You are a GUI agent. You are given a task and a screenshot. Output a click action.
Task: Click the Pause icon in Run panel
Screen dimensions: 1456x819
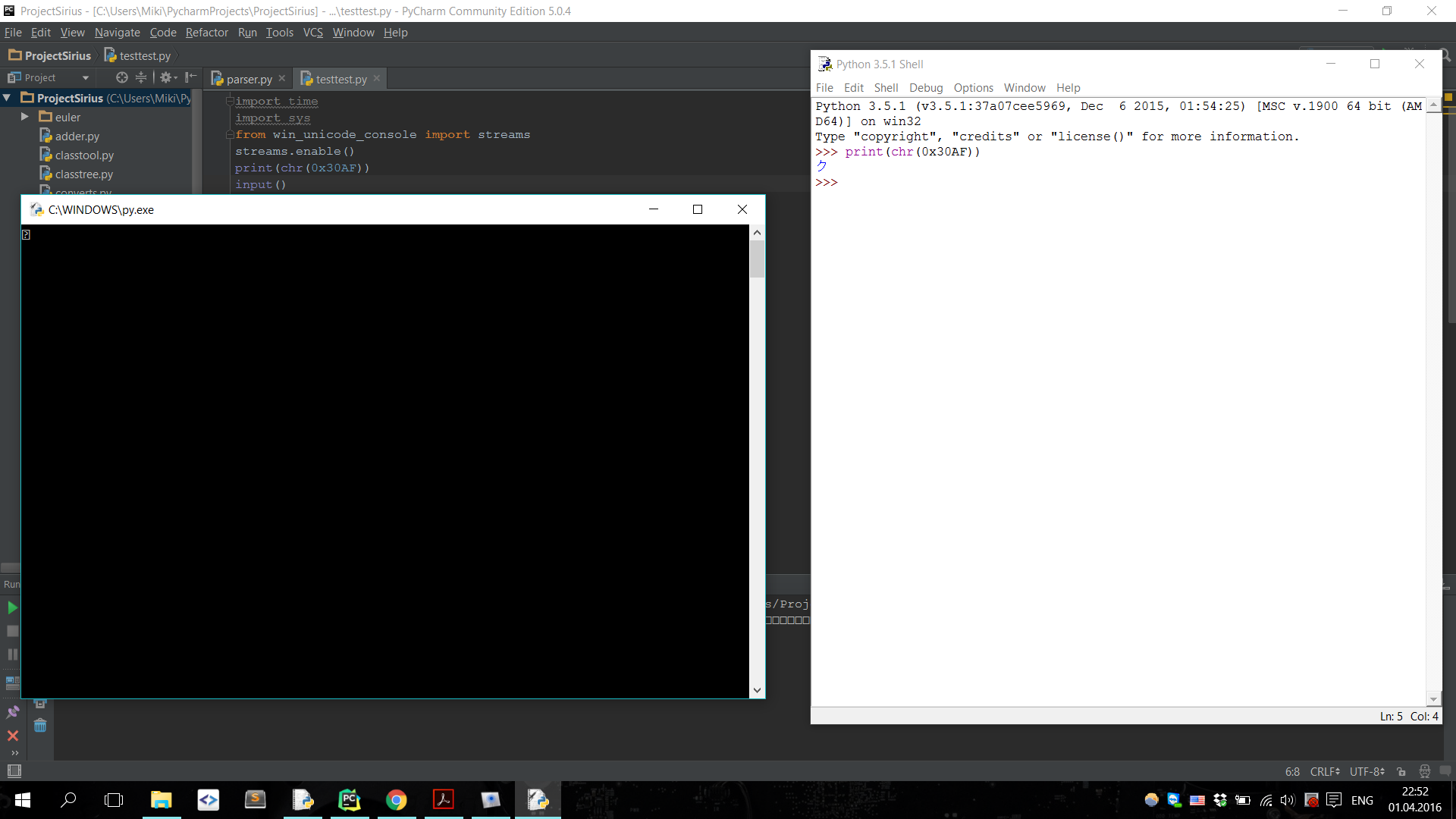pos(12,654)
